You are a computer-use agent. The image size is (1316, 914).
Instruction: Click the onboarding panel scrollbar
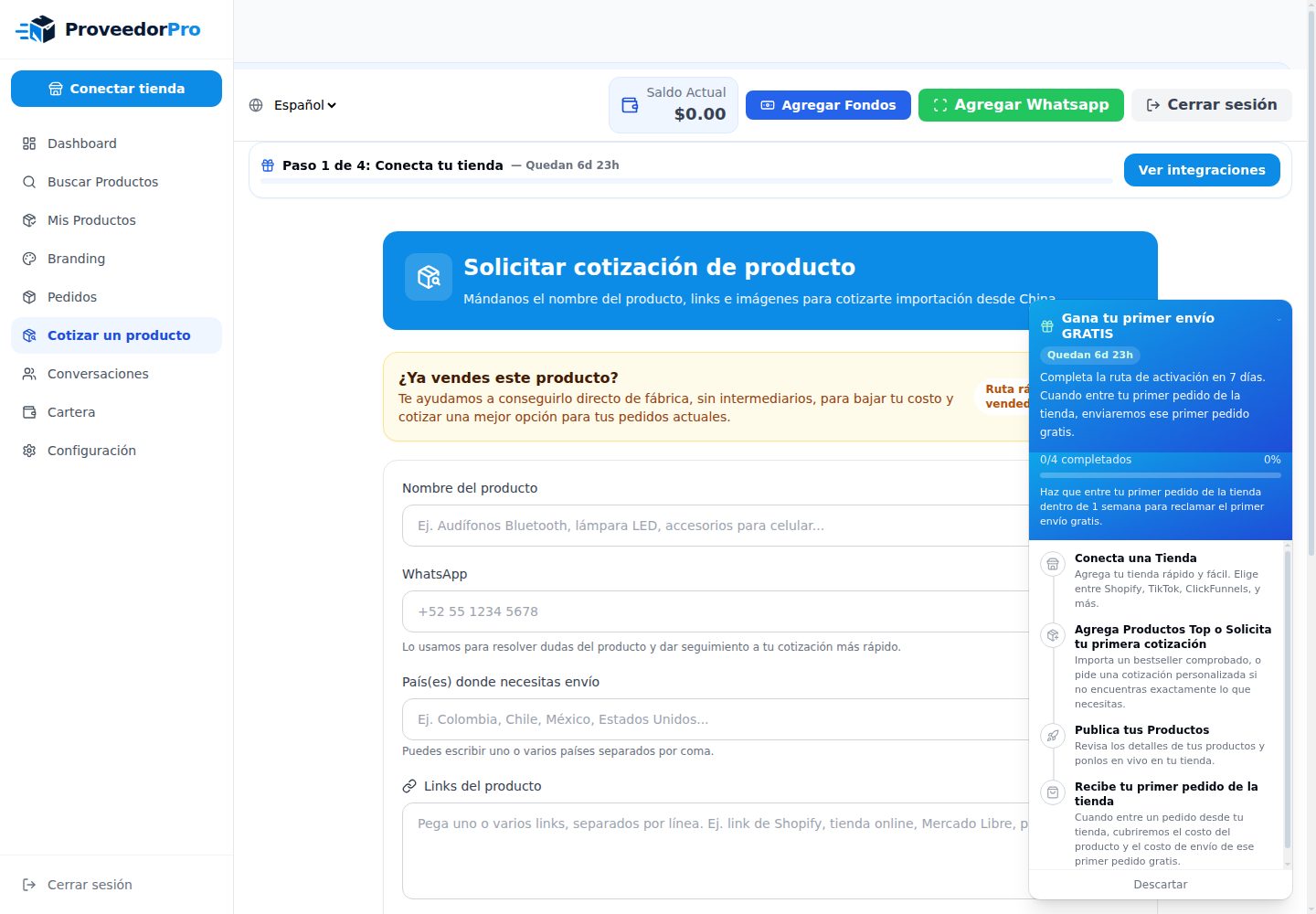(1288, 699)
